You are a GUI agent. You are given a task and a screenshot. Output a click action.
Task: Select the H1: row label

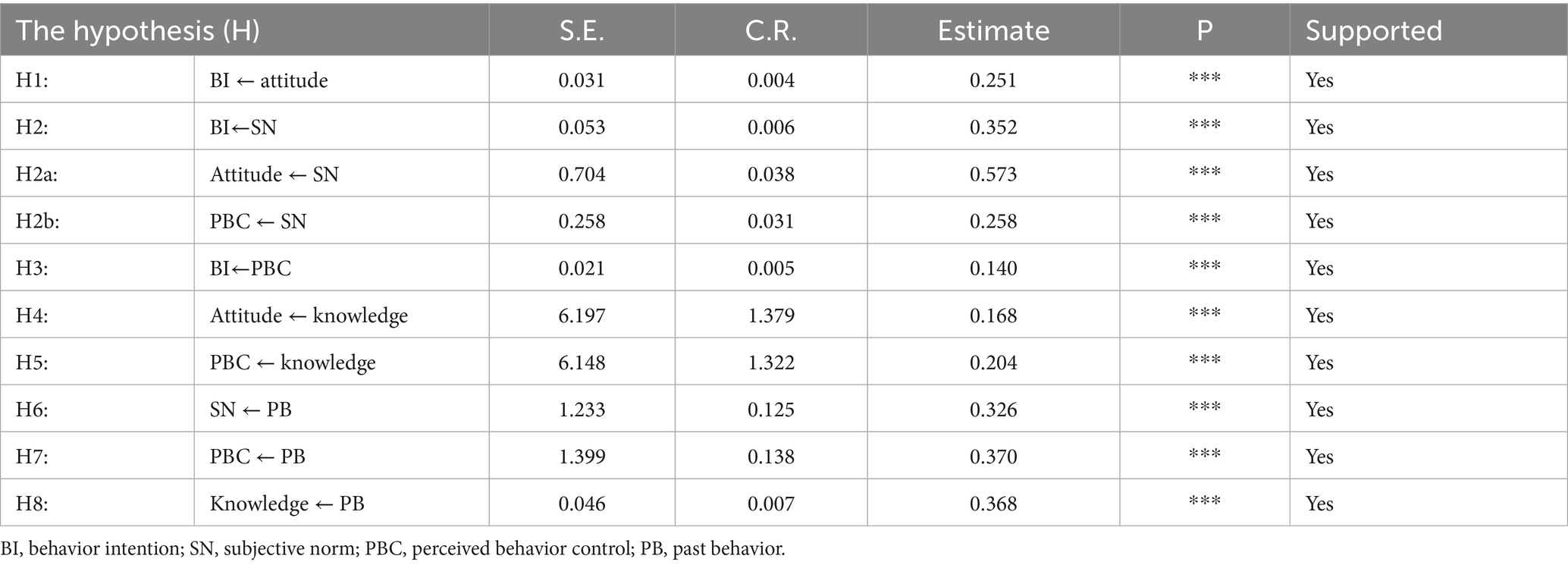point(32,80)
